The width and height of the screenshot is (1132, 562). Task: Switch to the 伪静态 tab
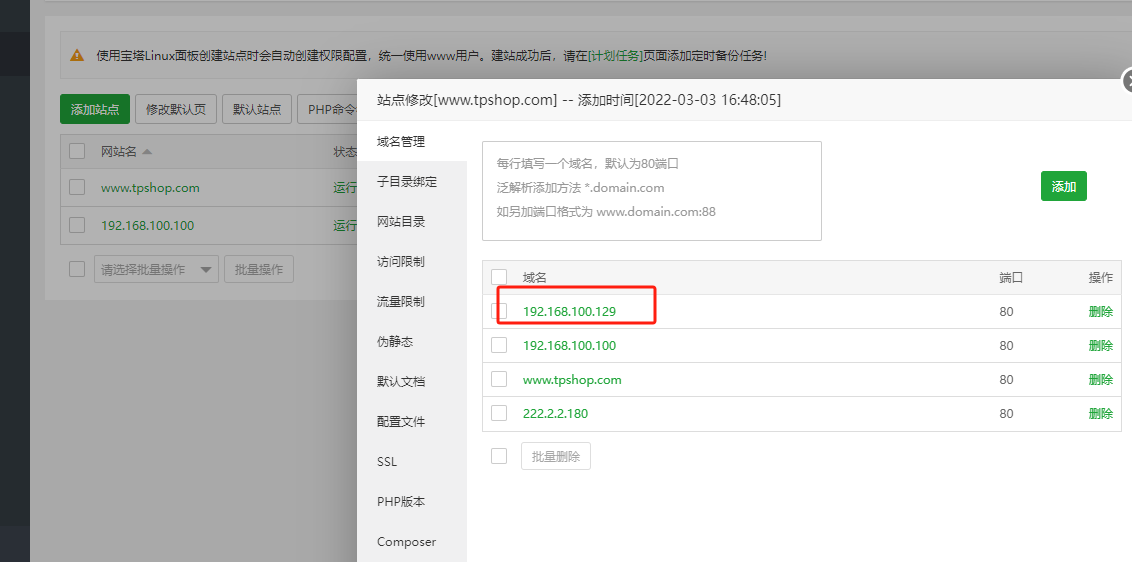tap(395, 342)
